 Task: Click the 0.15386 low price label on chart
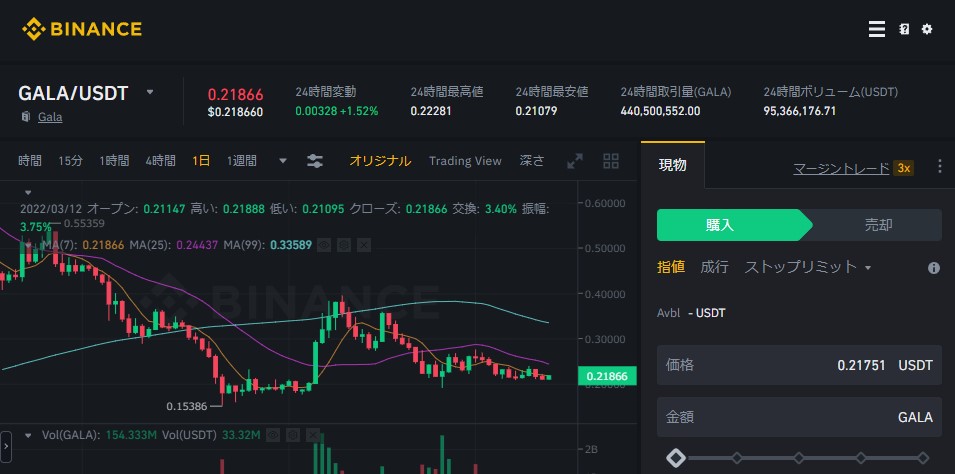tap(187, 406)
